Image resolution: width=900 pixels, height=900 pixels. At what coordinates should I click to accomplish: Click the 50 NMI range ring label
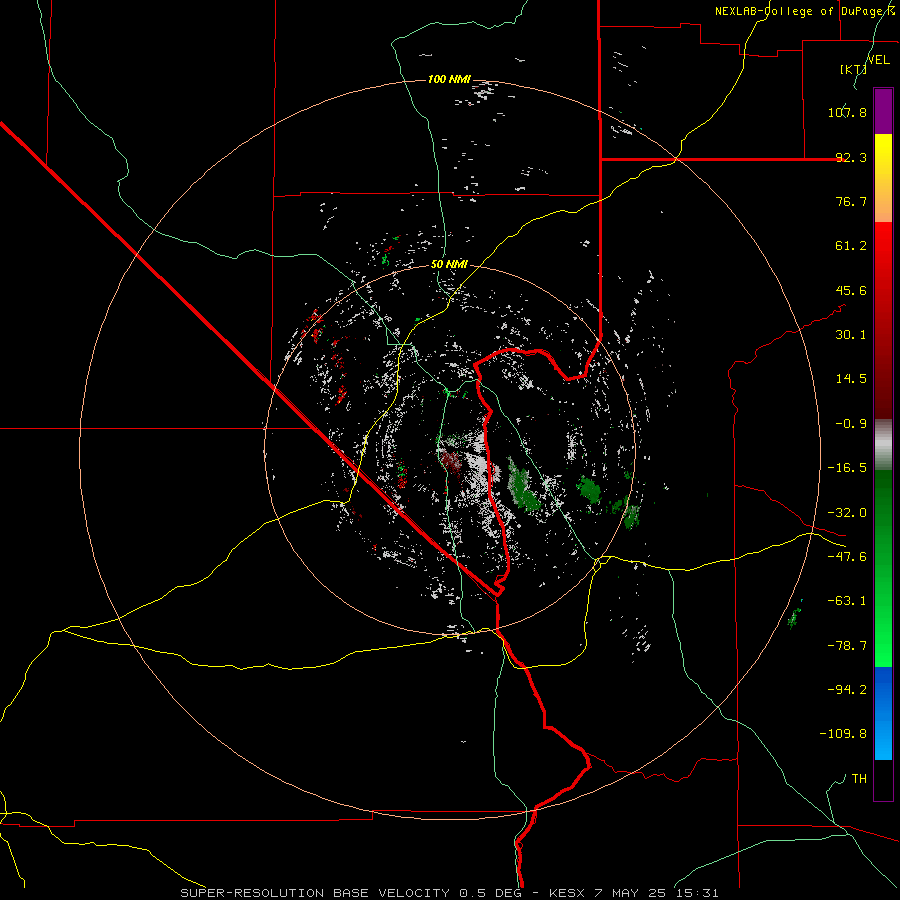pos(449,264)
